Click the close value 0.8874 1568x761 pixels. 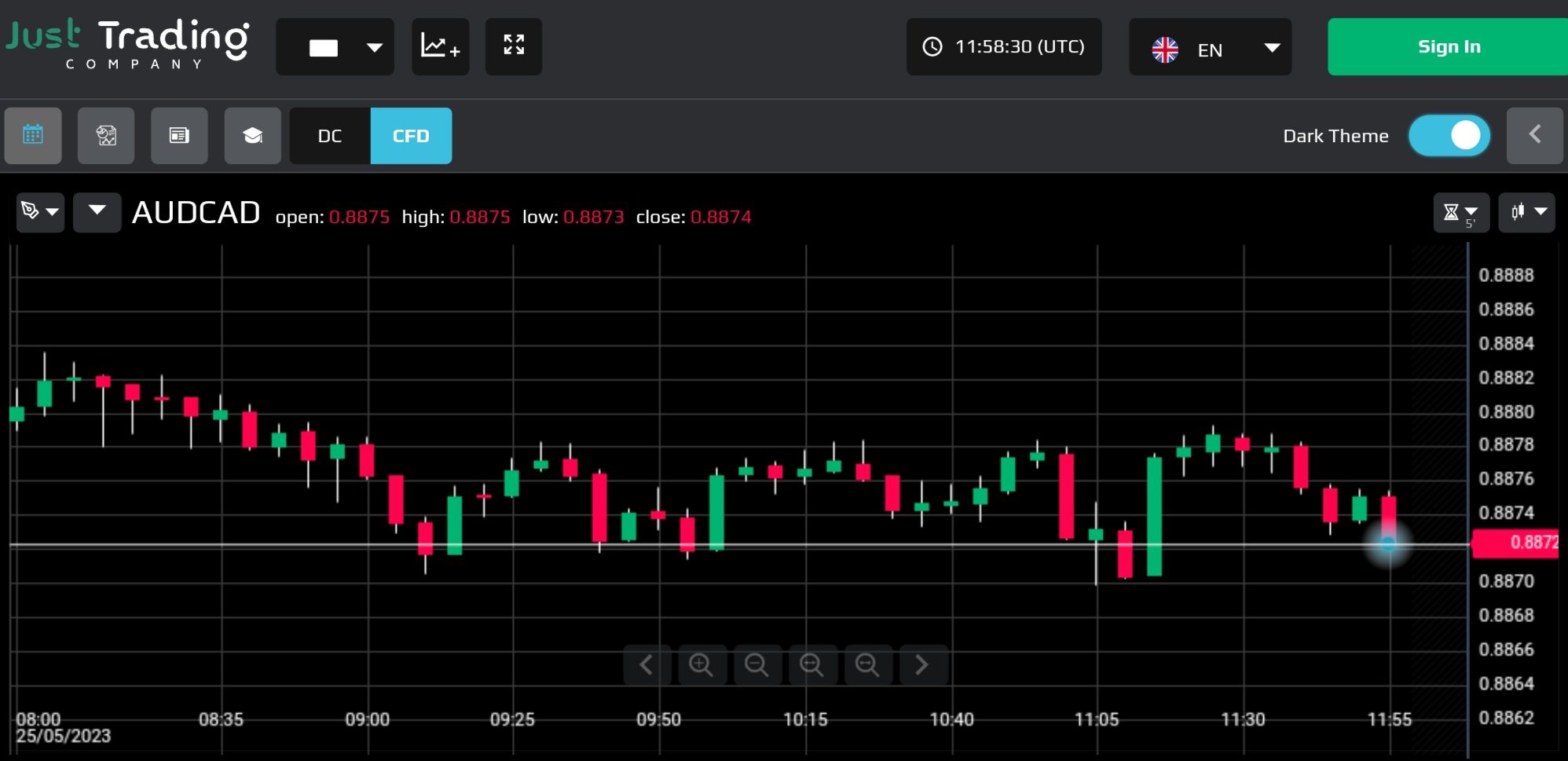[x=720, y=217]
